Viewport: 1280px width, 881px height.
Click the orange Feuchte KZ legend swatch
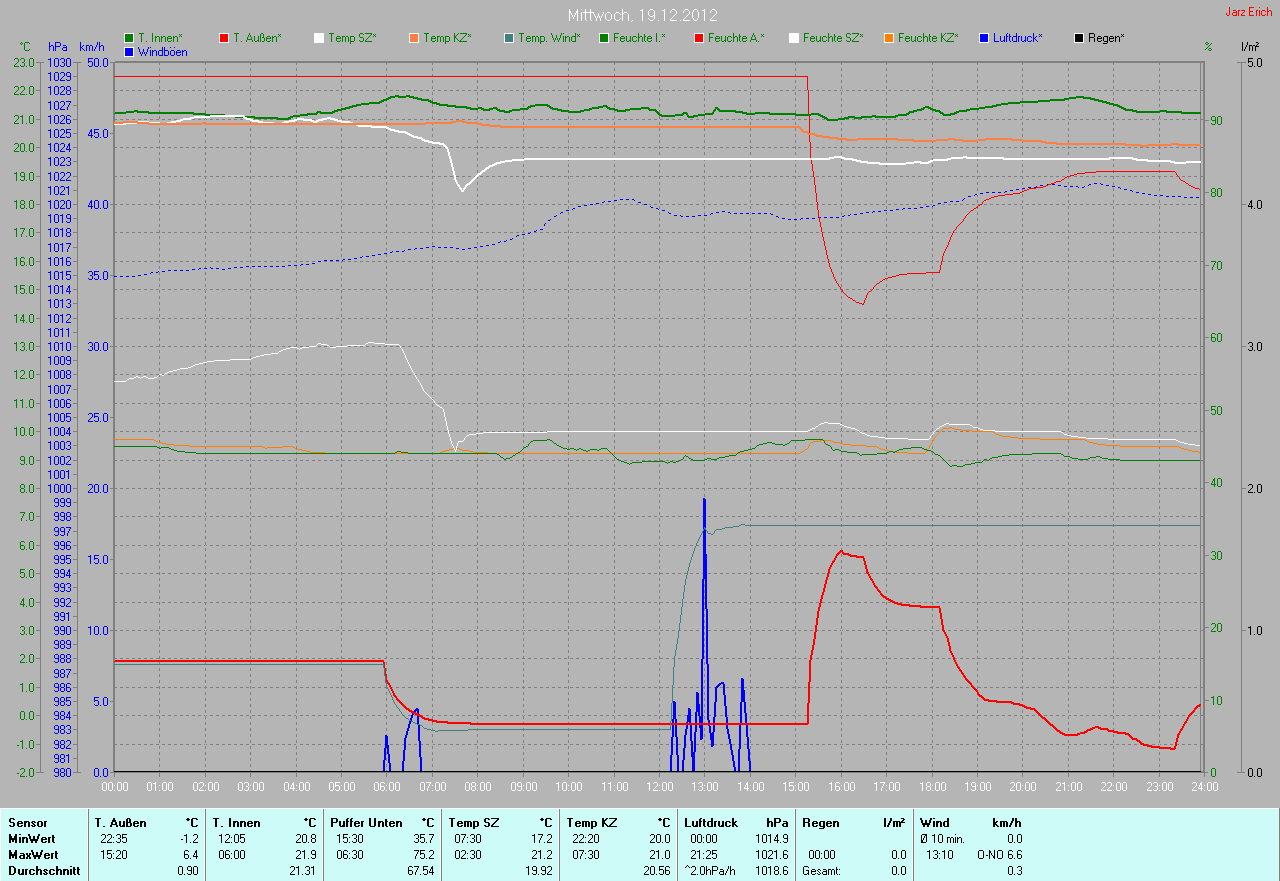coord(889,38)
